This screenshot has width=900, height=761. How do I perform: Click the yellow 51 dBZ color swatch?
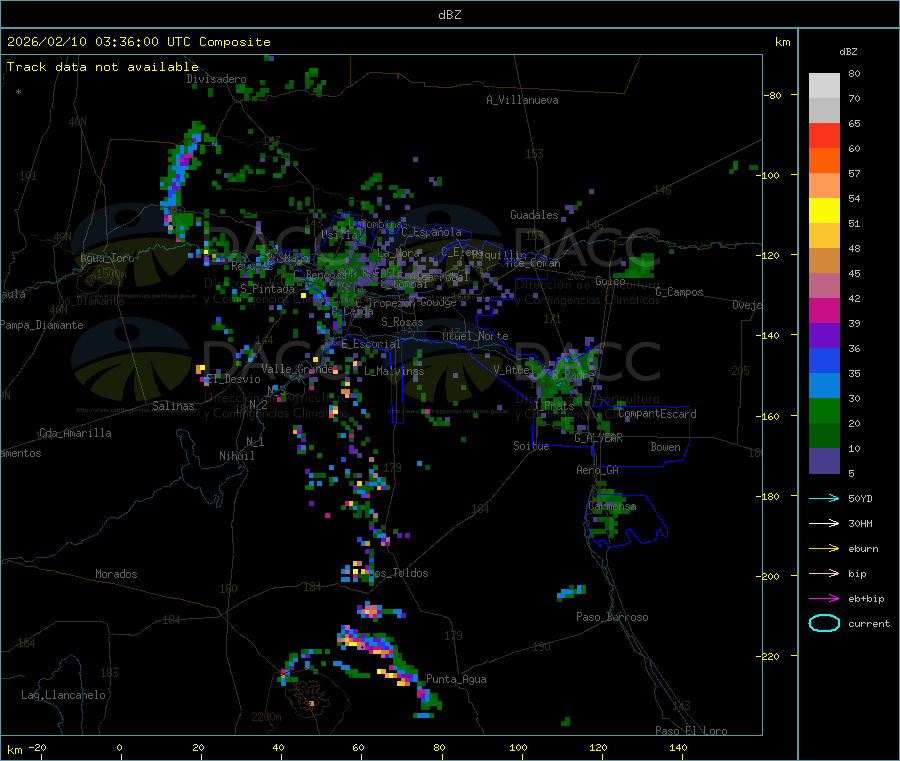tap(824, 211)
